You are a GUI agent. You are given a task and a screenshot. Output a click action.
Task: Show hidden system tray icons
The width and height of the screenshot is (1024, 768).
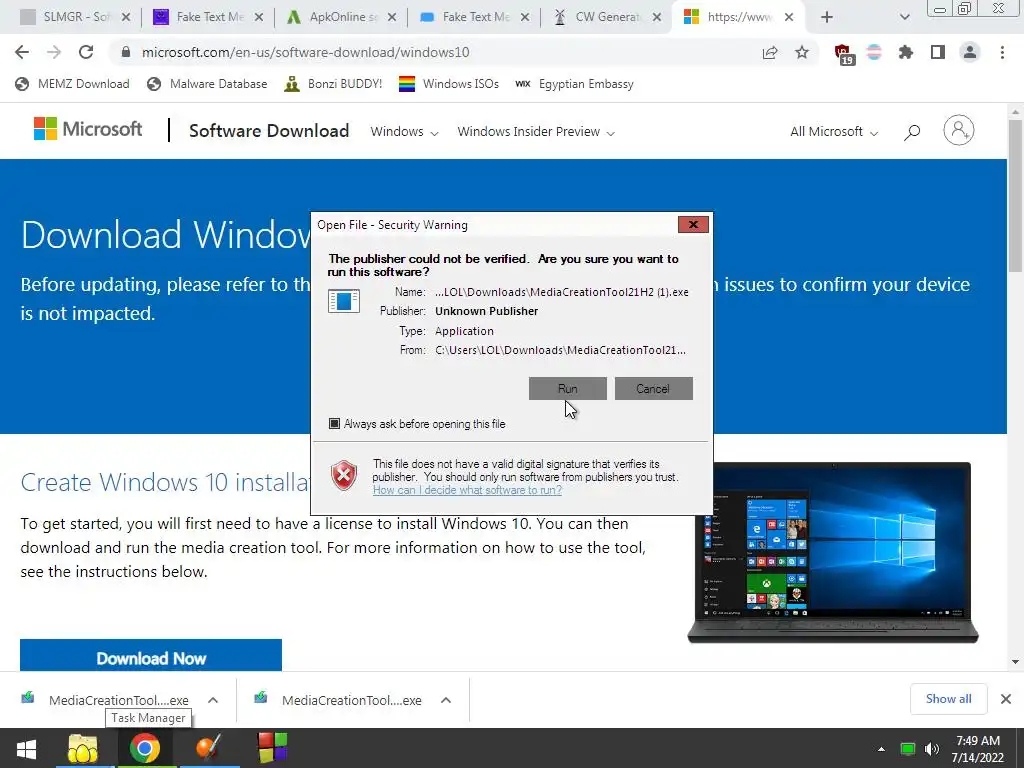pos(881,749)
